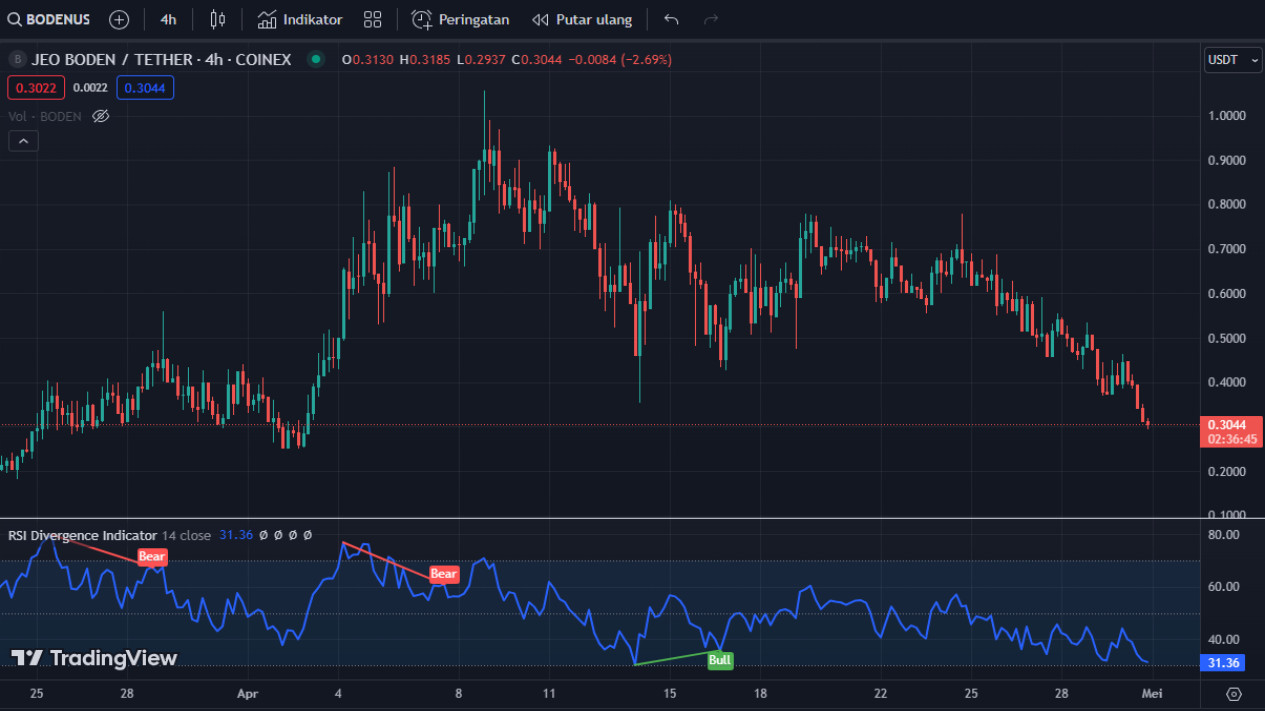Click the B symbol logo beside chart title

click(x=17, y=60)
